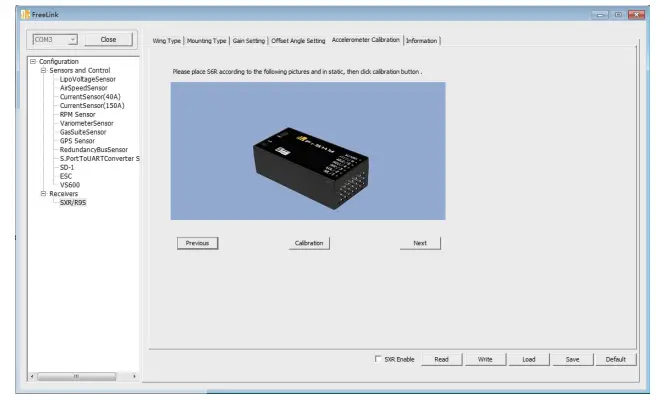Select S.PortToUARTConverter in the tree
Viewport: 664px width, 405px height.
pos(99,158)
